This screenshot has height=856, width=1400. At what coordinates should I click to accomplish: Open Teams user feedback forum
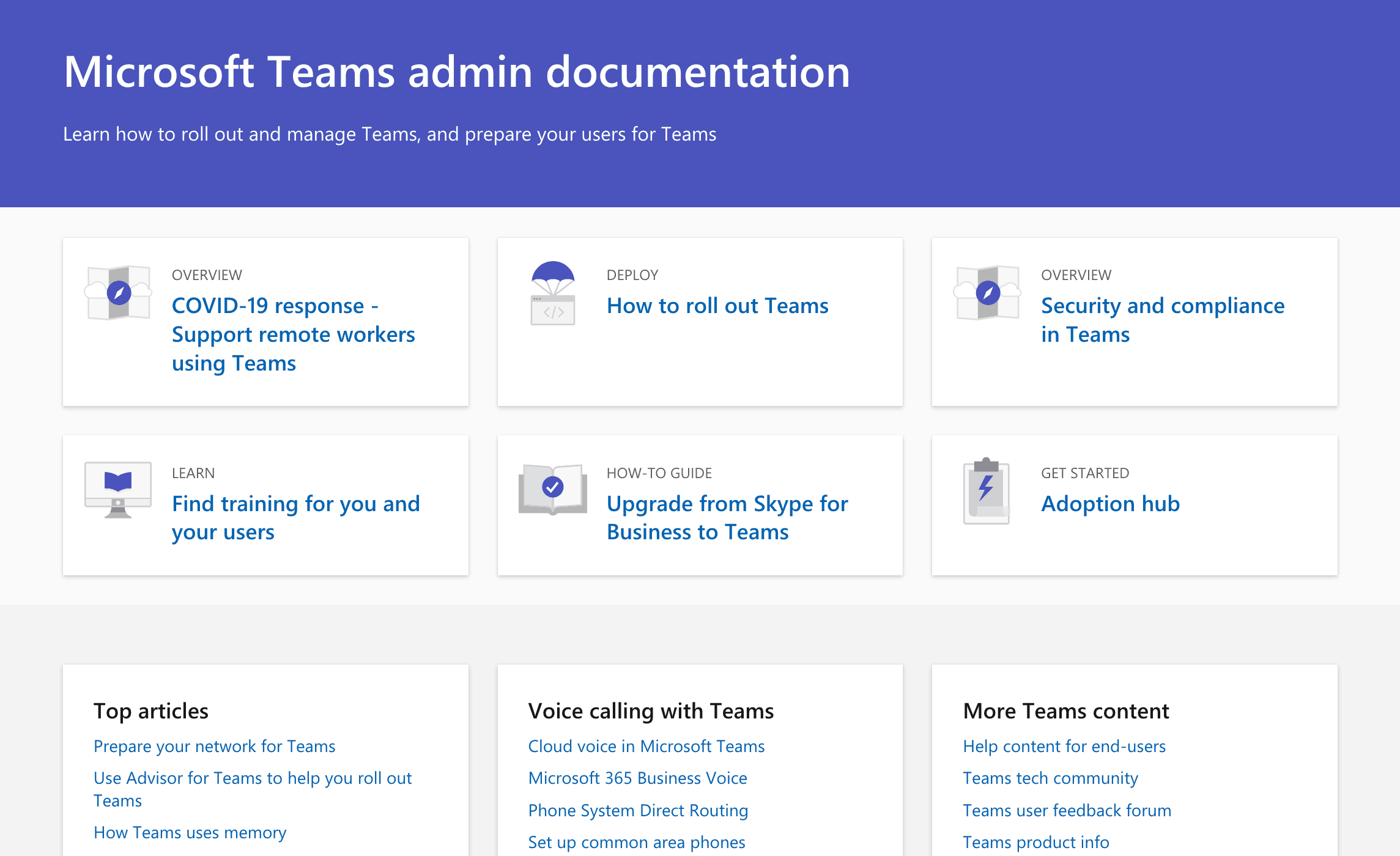click(x=1067, y=810)
